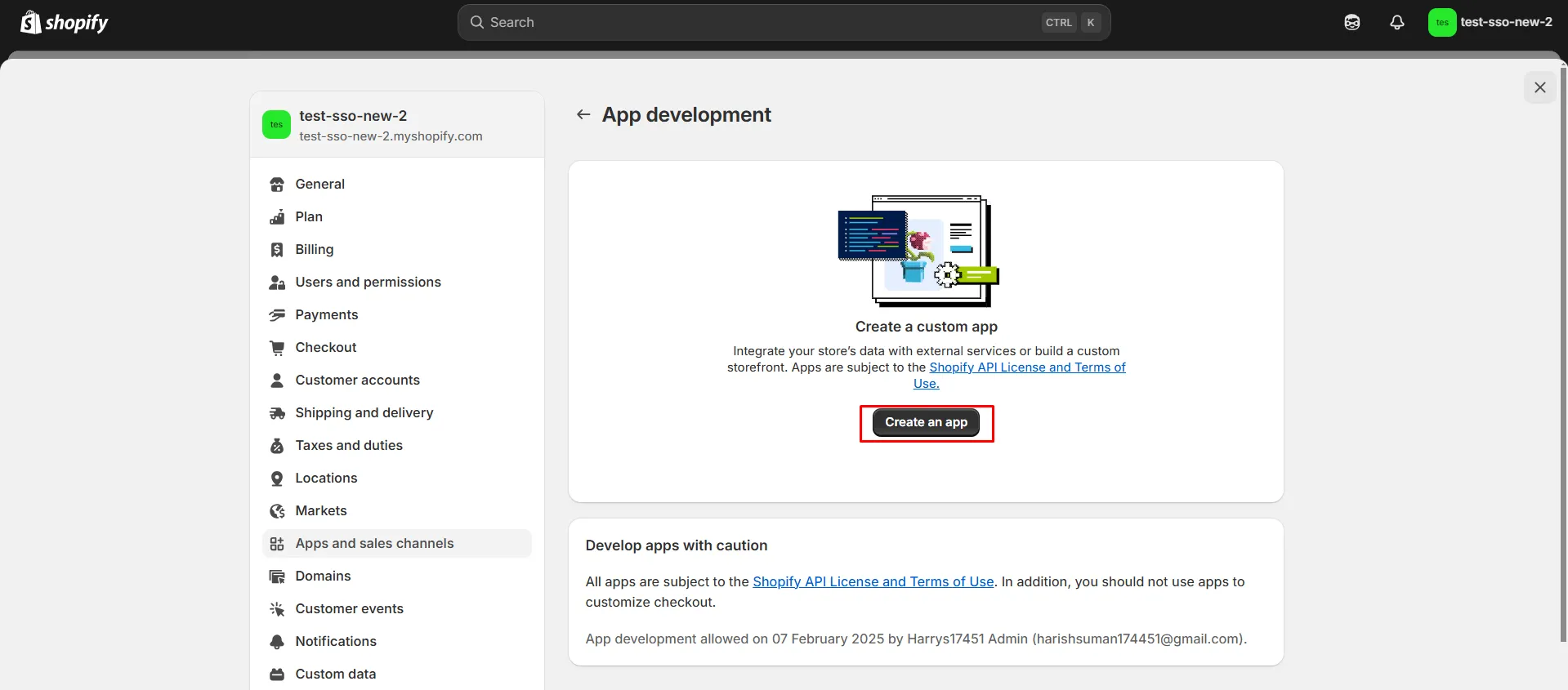Click the Billing receipt icon
The height and width of the screenshot is (690, 1568).
click(x=277, y=250)
